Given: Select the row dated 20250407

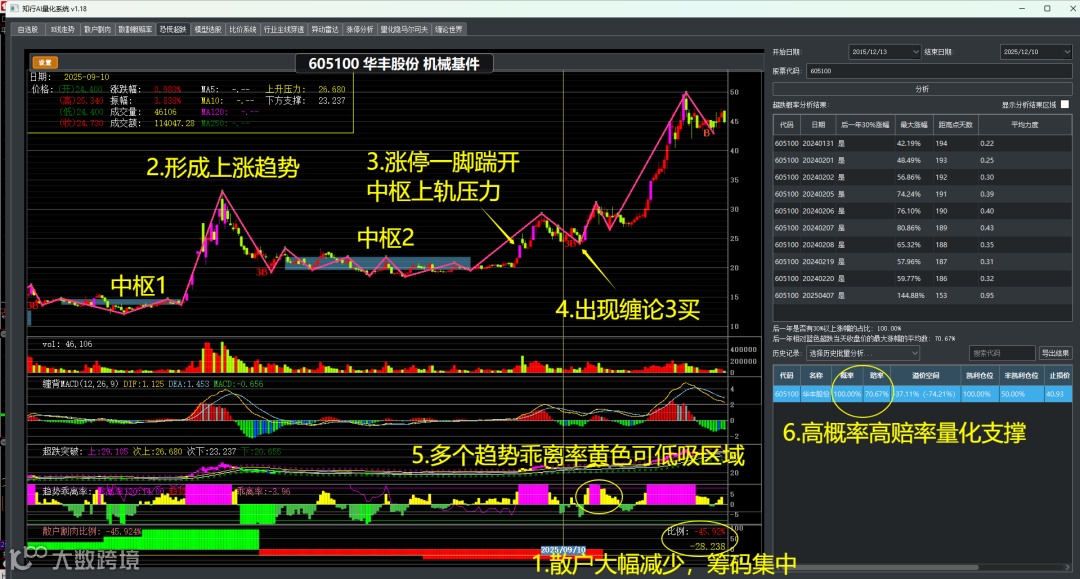Looking at the screenshot, I should tap(922, 295).
